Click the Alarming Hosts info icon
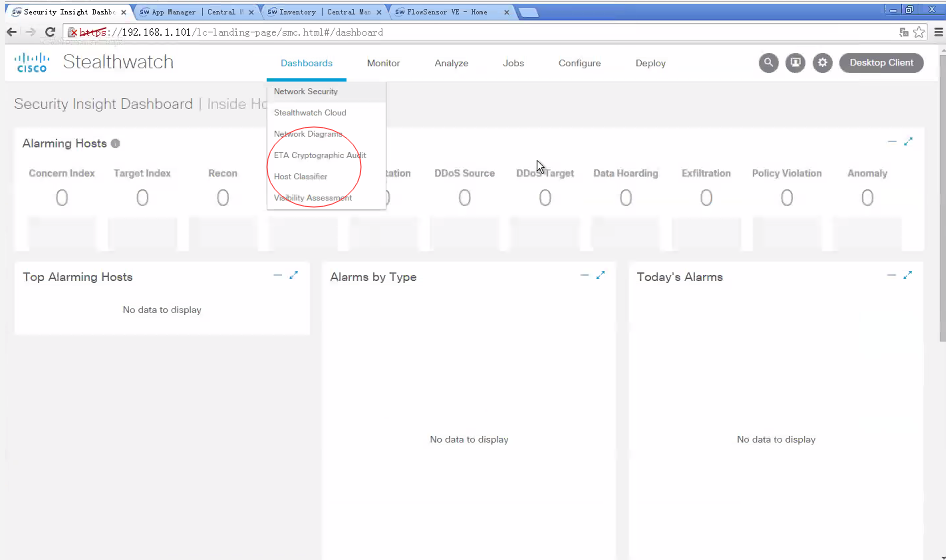The width and height of the screenshot is (946, 560). coord(115,144)
